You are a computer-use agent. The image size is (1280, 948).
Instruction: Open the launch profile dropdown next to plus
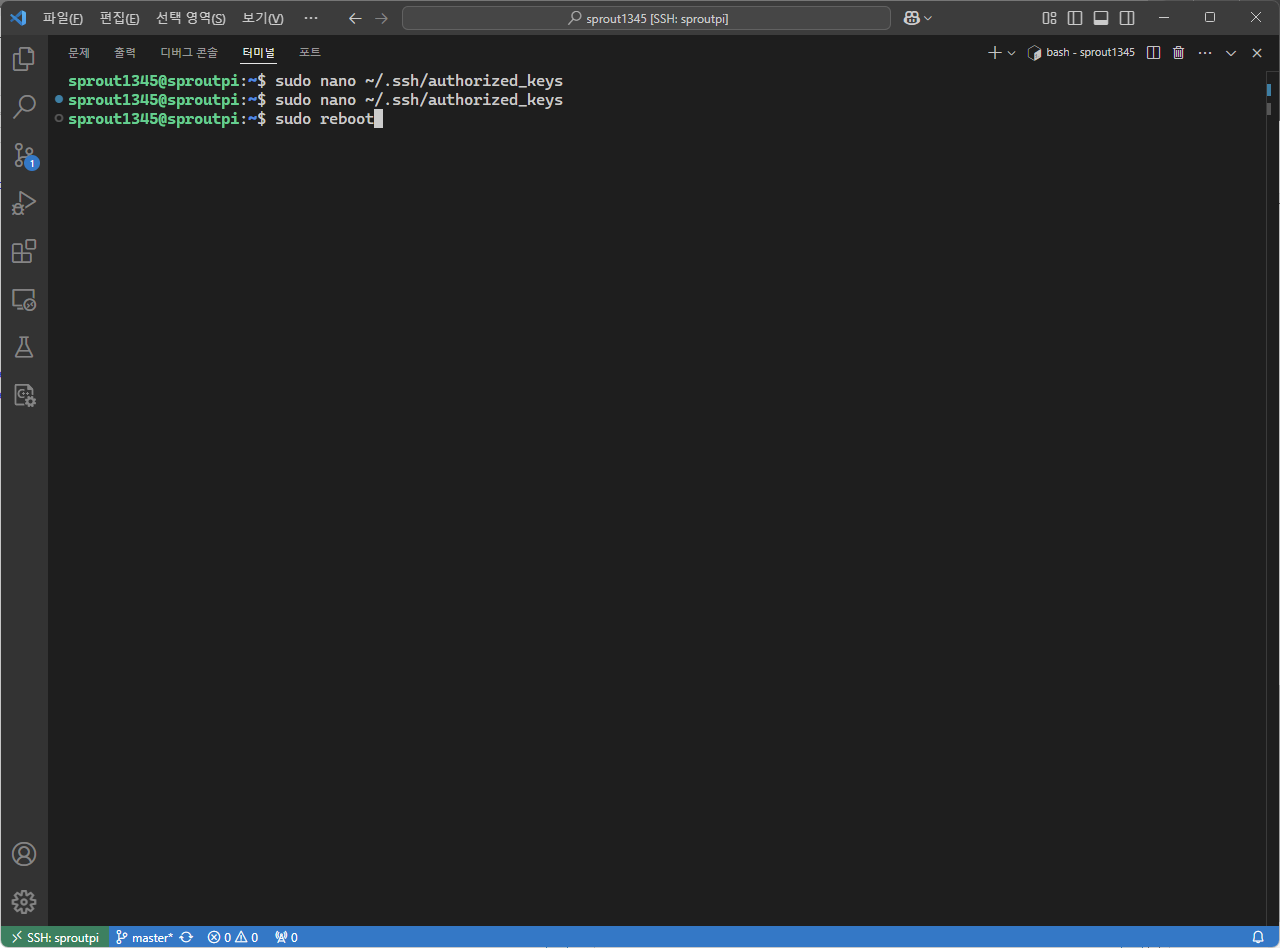coord(1011,53)
